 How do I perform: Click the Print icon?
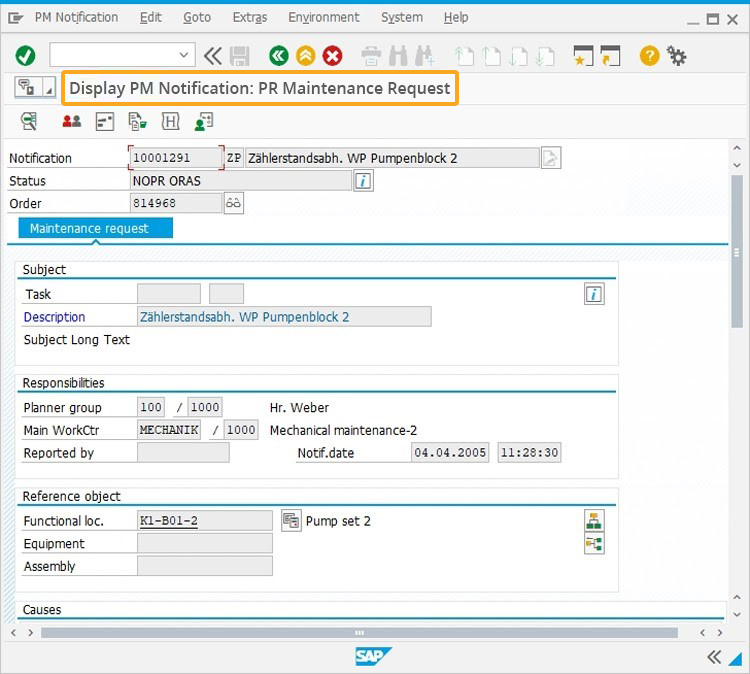[x=371, y=56]
